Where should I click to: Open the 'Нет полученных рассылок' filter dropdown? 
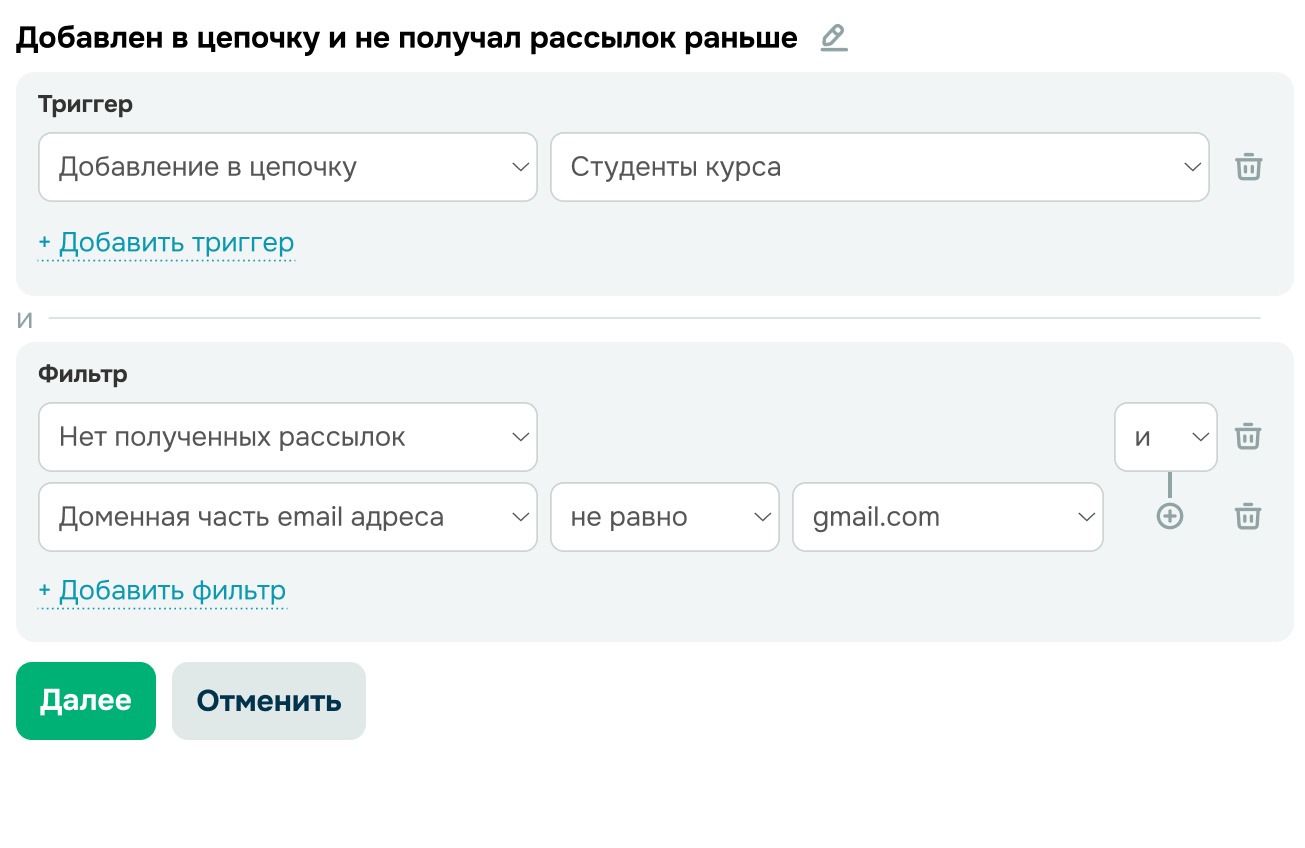coord(288,437)
